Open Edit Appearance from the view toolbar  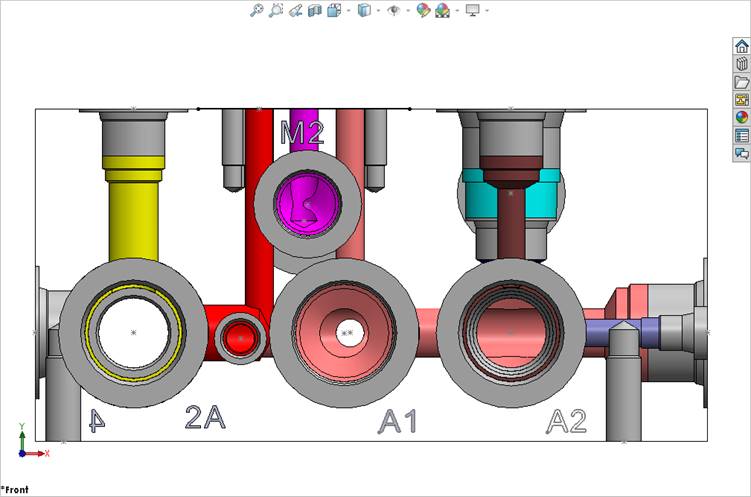423,10
